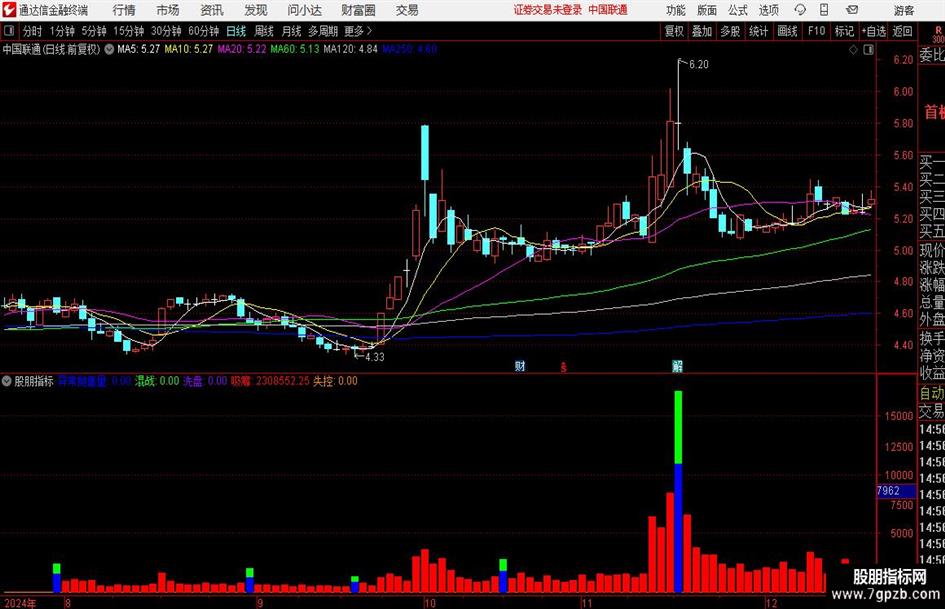
Task: Switch to the 15分钟 period
Action: point(129,31)
